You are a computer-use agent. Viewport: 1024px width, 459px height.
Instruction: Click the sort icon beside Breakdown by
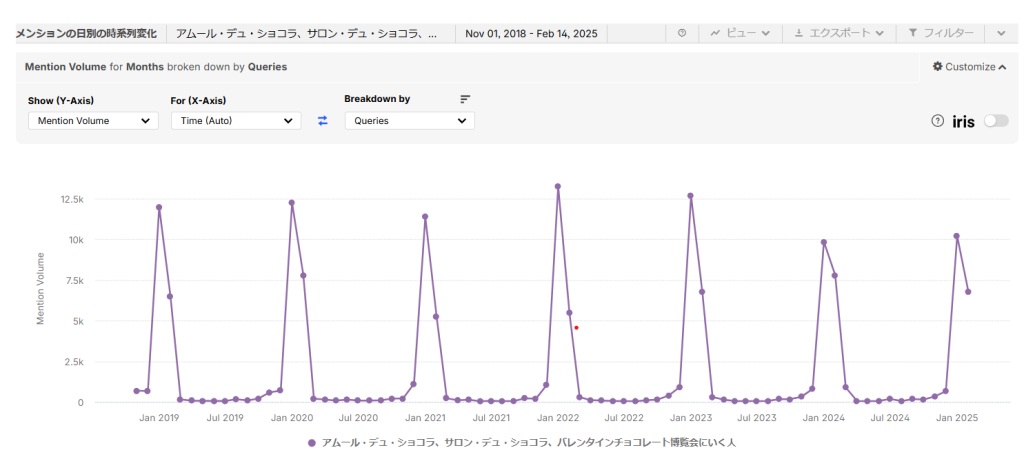coord(465,99)
